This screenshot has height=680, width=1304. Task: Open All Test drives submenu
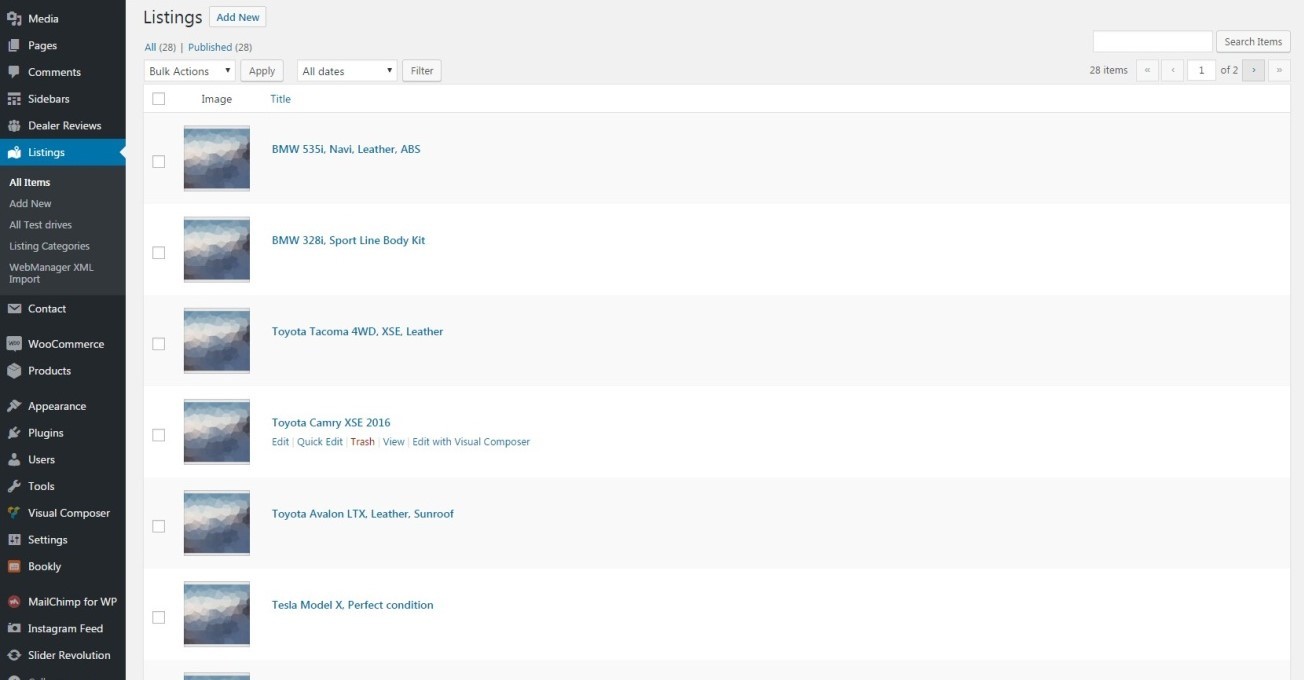[41, 225]
